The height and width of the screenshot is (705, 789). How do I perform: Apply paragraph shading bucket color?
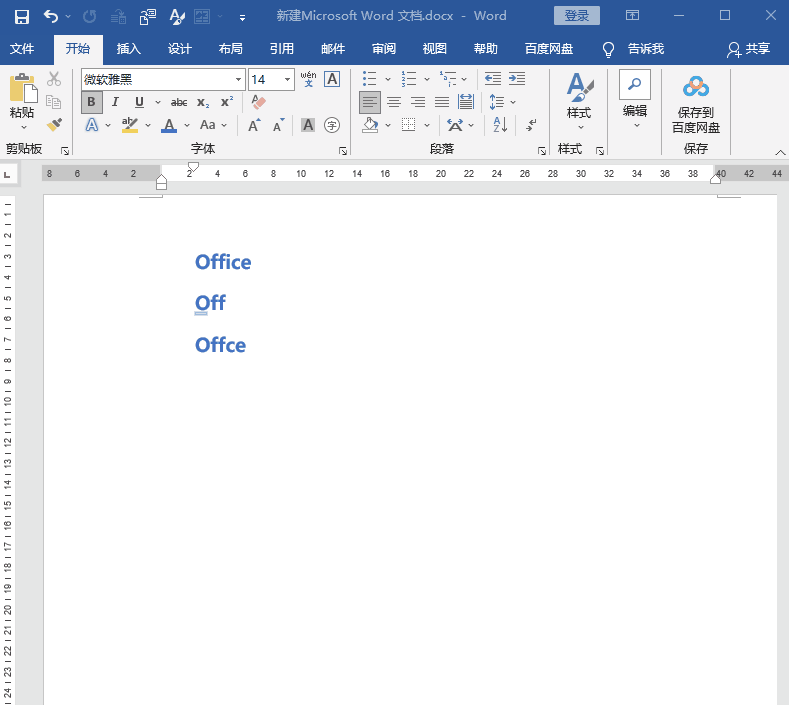[370, 125]
